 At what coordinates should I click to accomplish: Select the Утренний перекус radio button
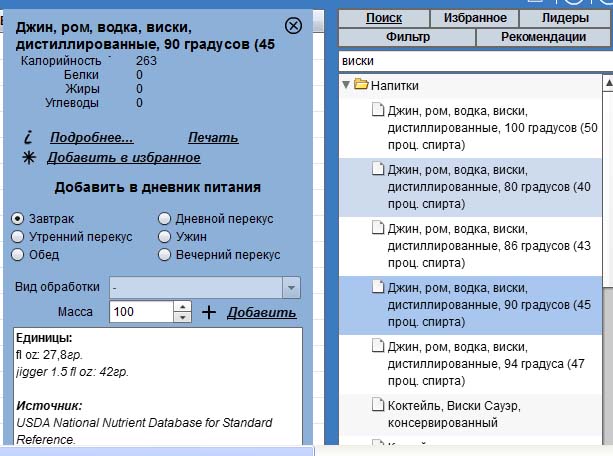18,237
